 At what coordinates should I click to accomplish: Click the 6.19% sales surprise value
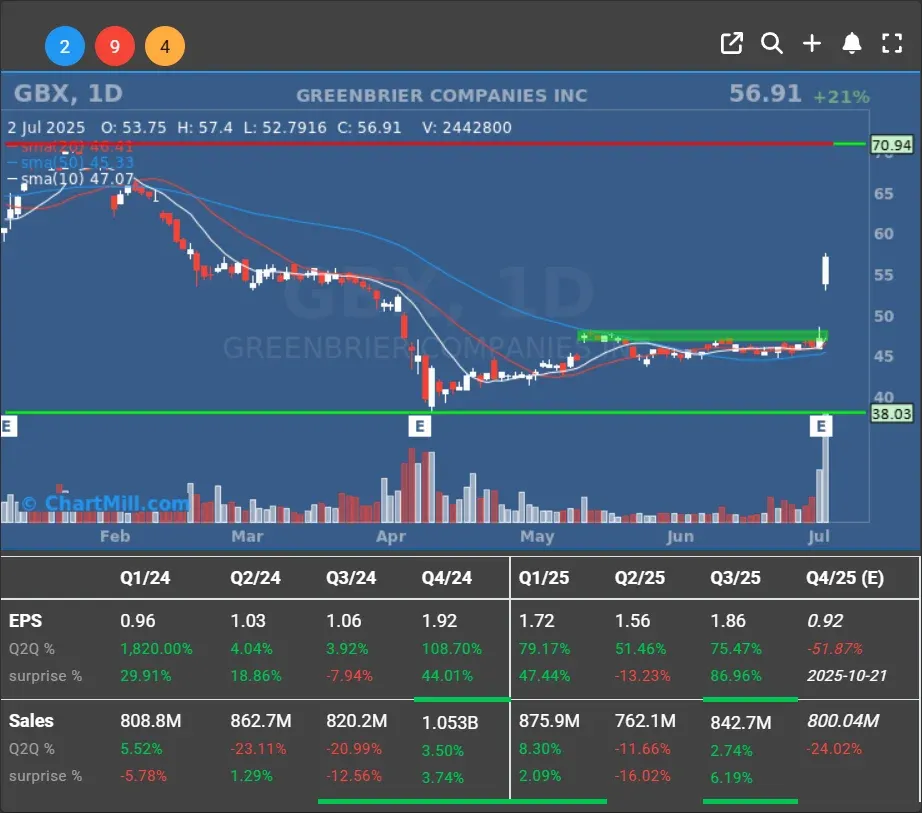[x=731, y=778]
